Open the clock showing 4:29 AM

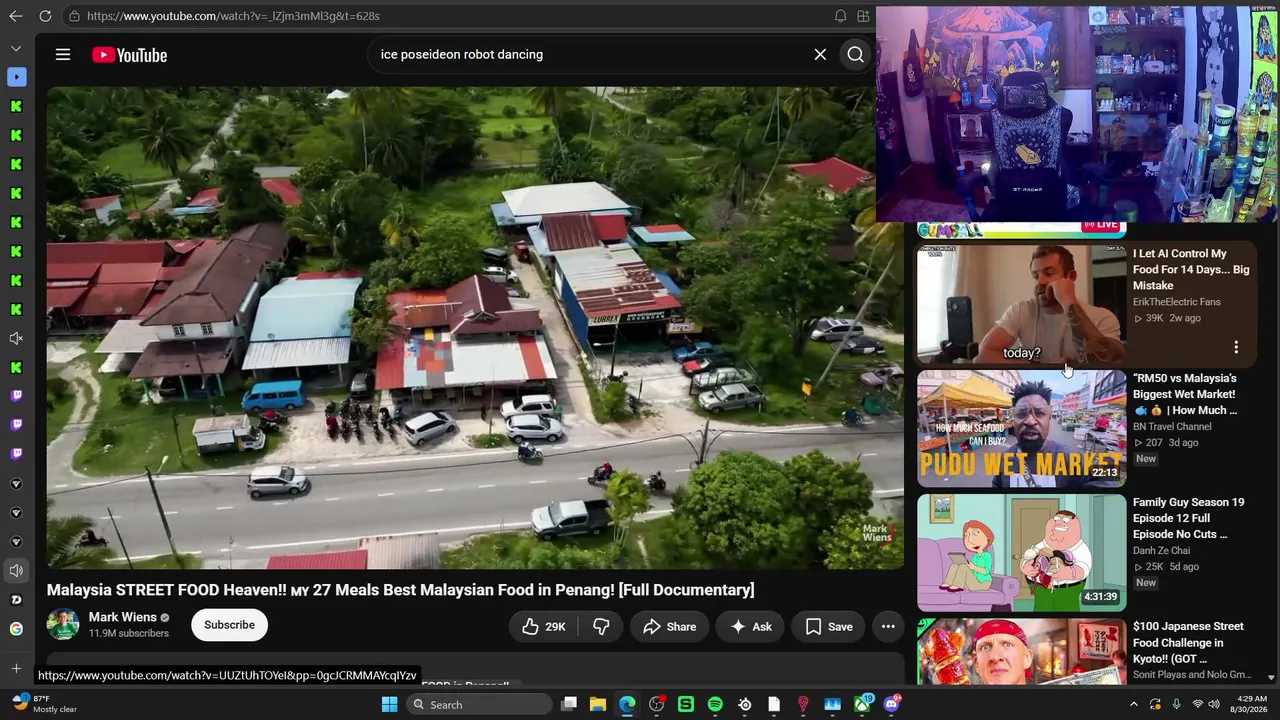[x=1251, y=705]
